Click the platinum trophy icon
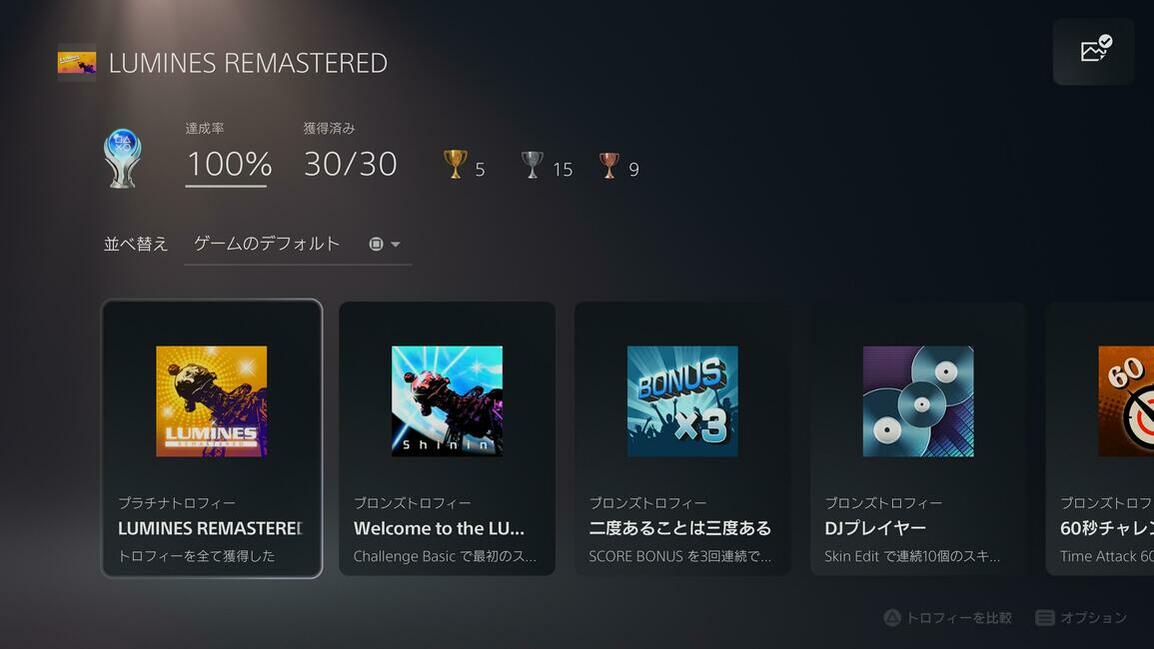The image size is (1154, 649). click(122, 158)
